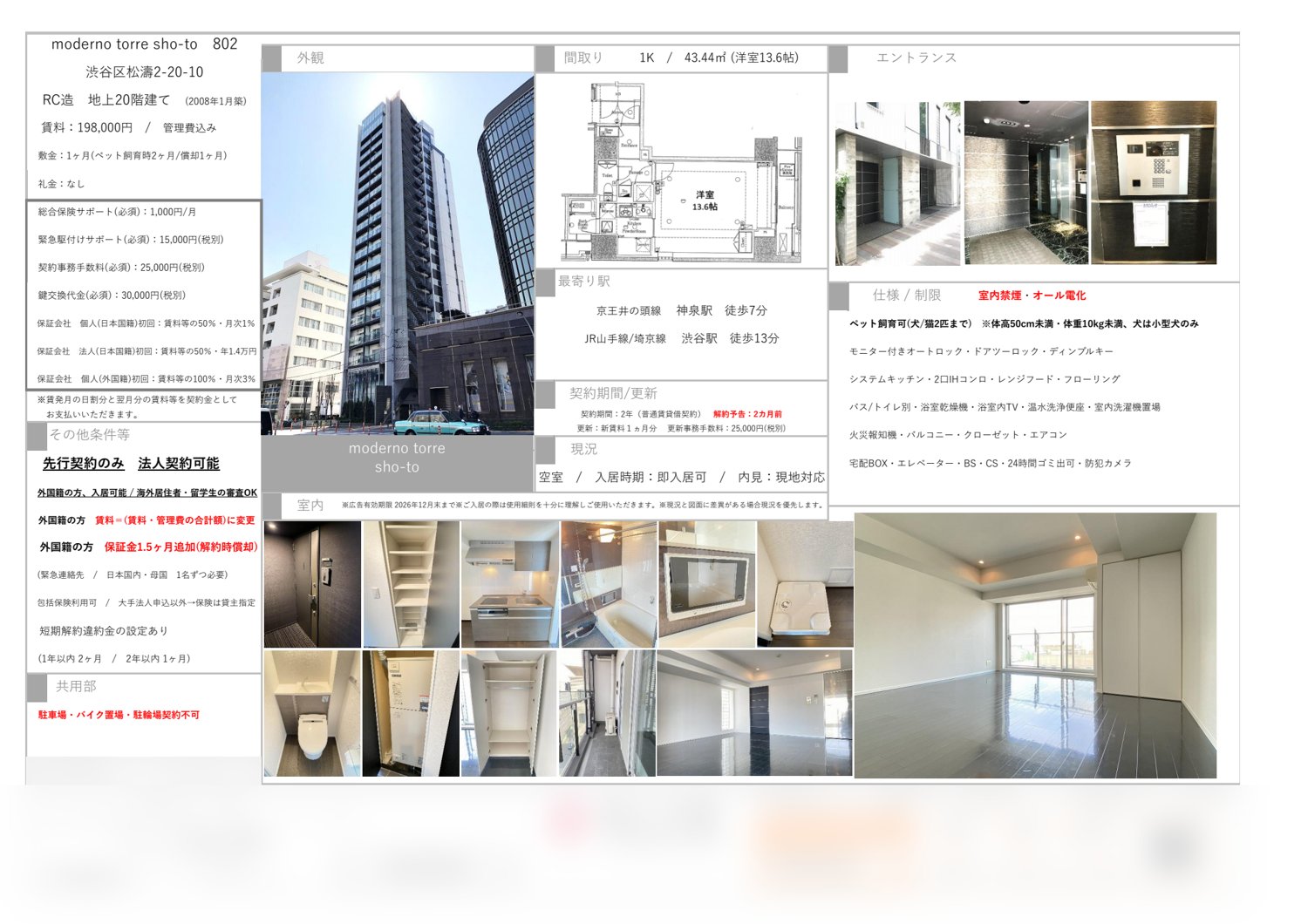Select the address '渋谷区松濤2-20-10'
The width and height of the screenshot is (1308, 924).
pos(144,71)
